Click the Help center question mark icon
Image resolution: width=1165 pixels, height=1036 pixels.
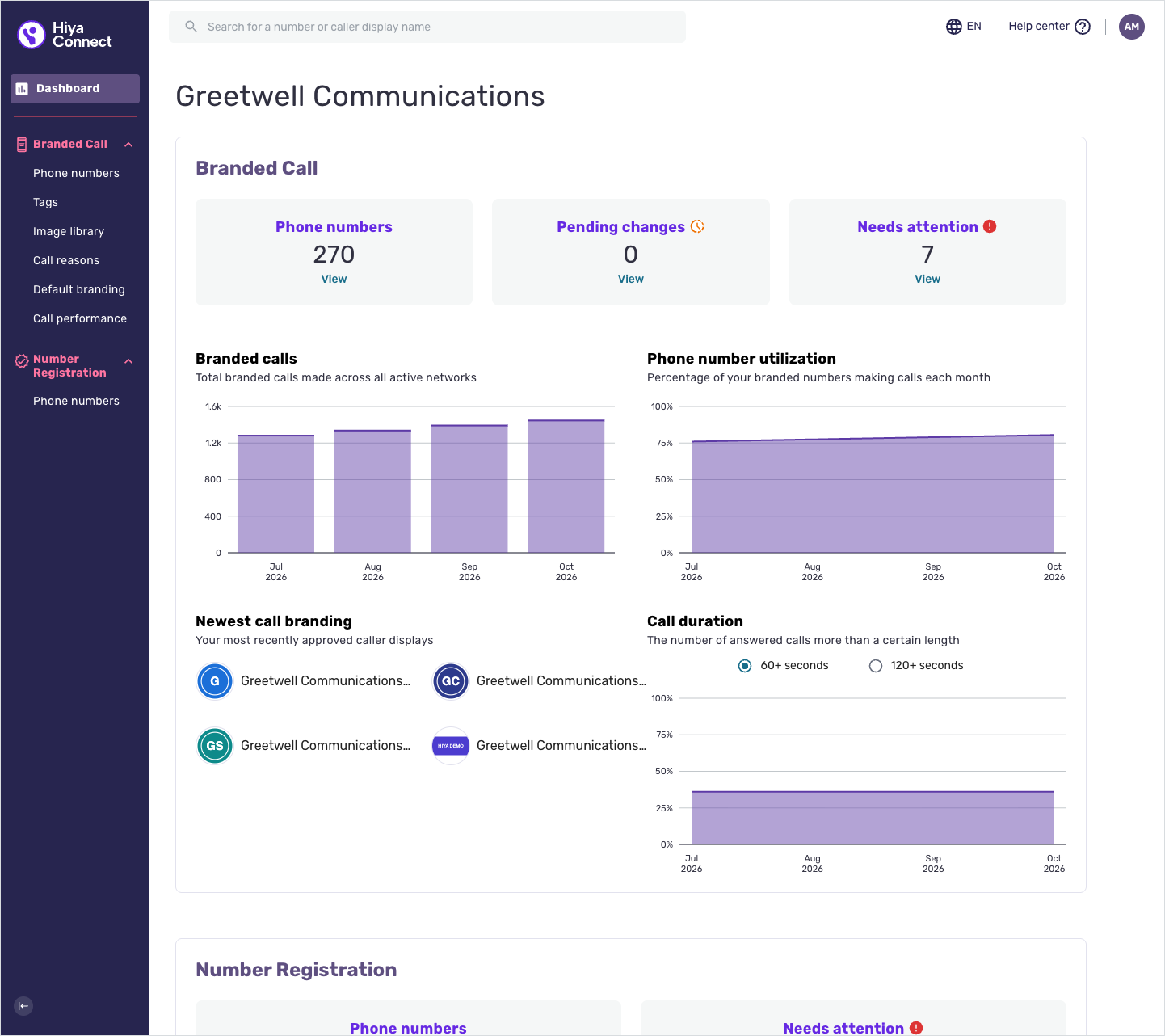[1083, 27]
